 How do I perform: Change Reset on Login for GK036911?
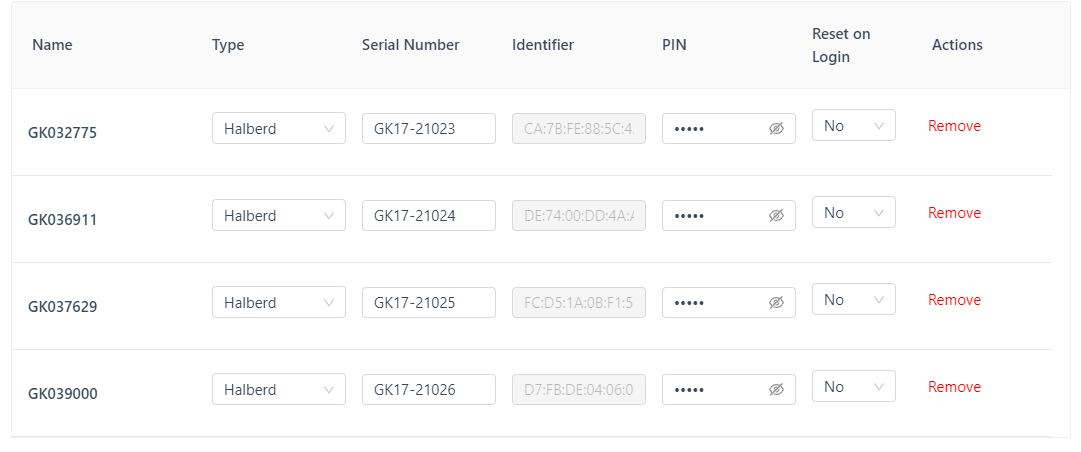pos(853,213)
